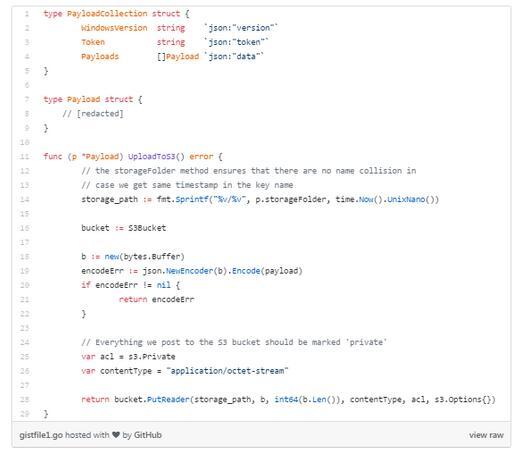This screenshot has width=520, height=452.
Task: Click the '// [redacted]' comment
Action: point(93,114)
